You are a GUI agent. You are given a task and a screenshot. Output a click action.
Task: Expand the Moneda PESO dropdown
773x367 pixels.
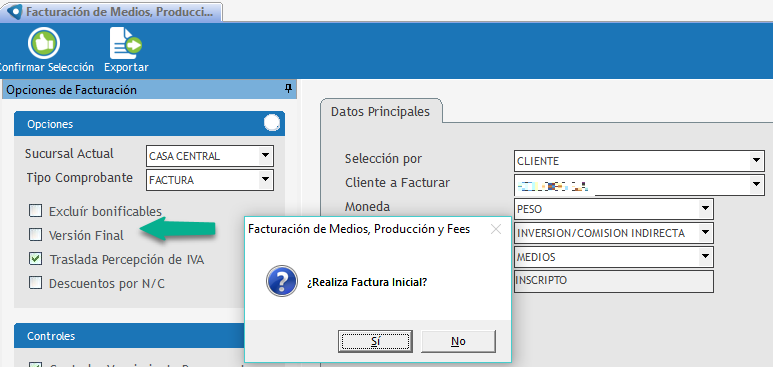[705, 209]
